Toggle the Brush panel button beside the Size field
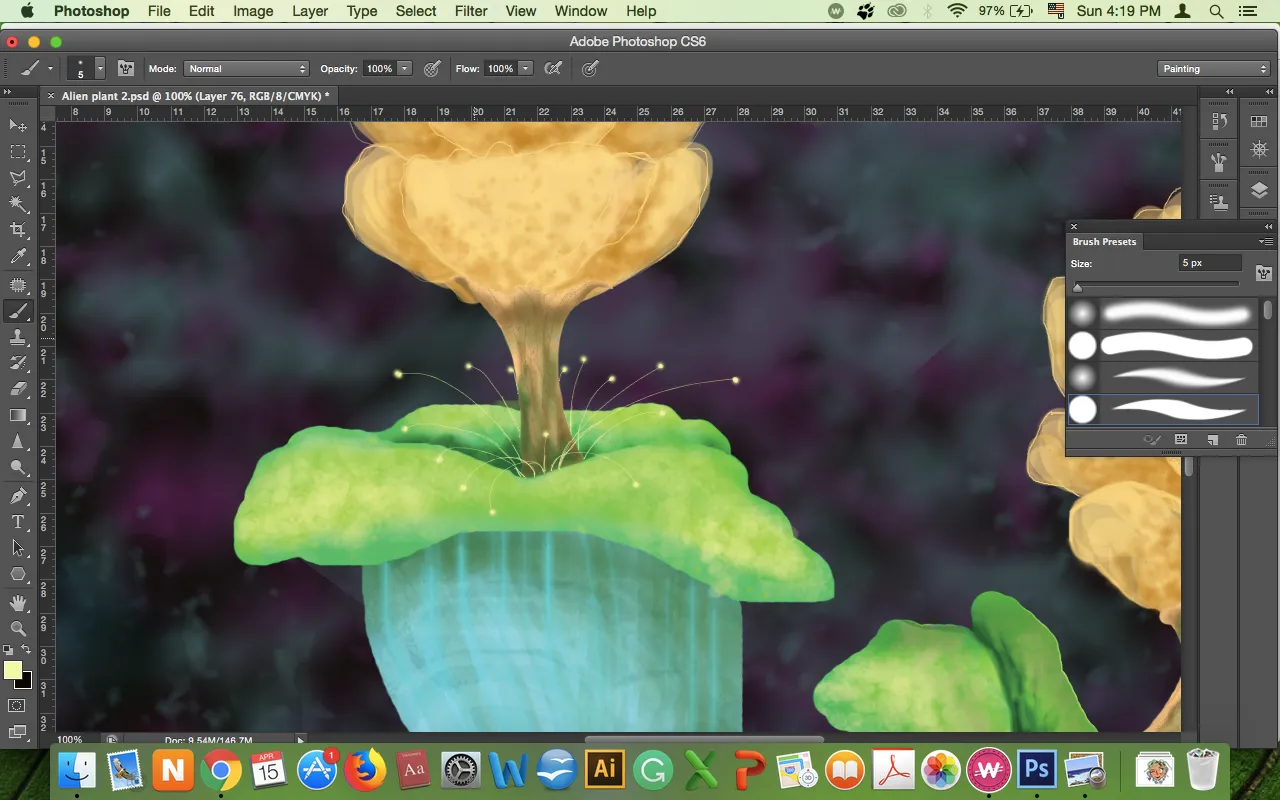The width and height of the screenshot is (1280, 800). point(1264,273)
